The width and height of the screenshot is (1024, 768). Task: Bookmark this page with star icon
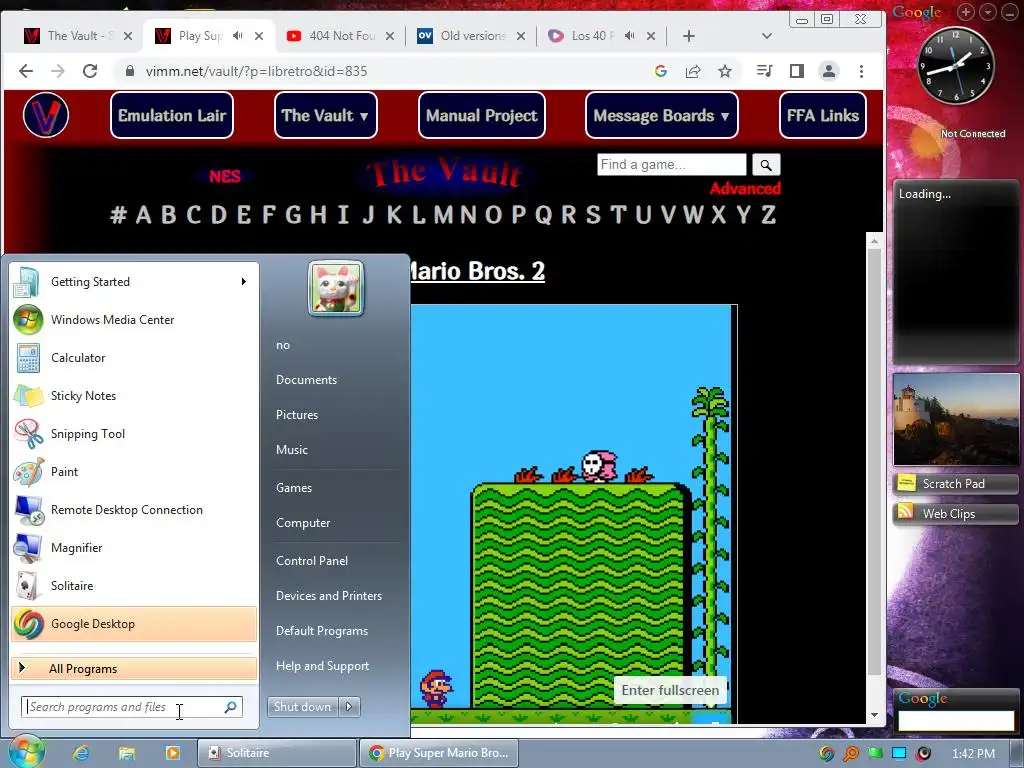[725, 71]
